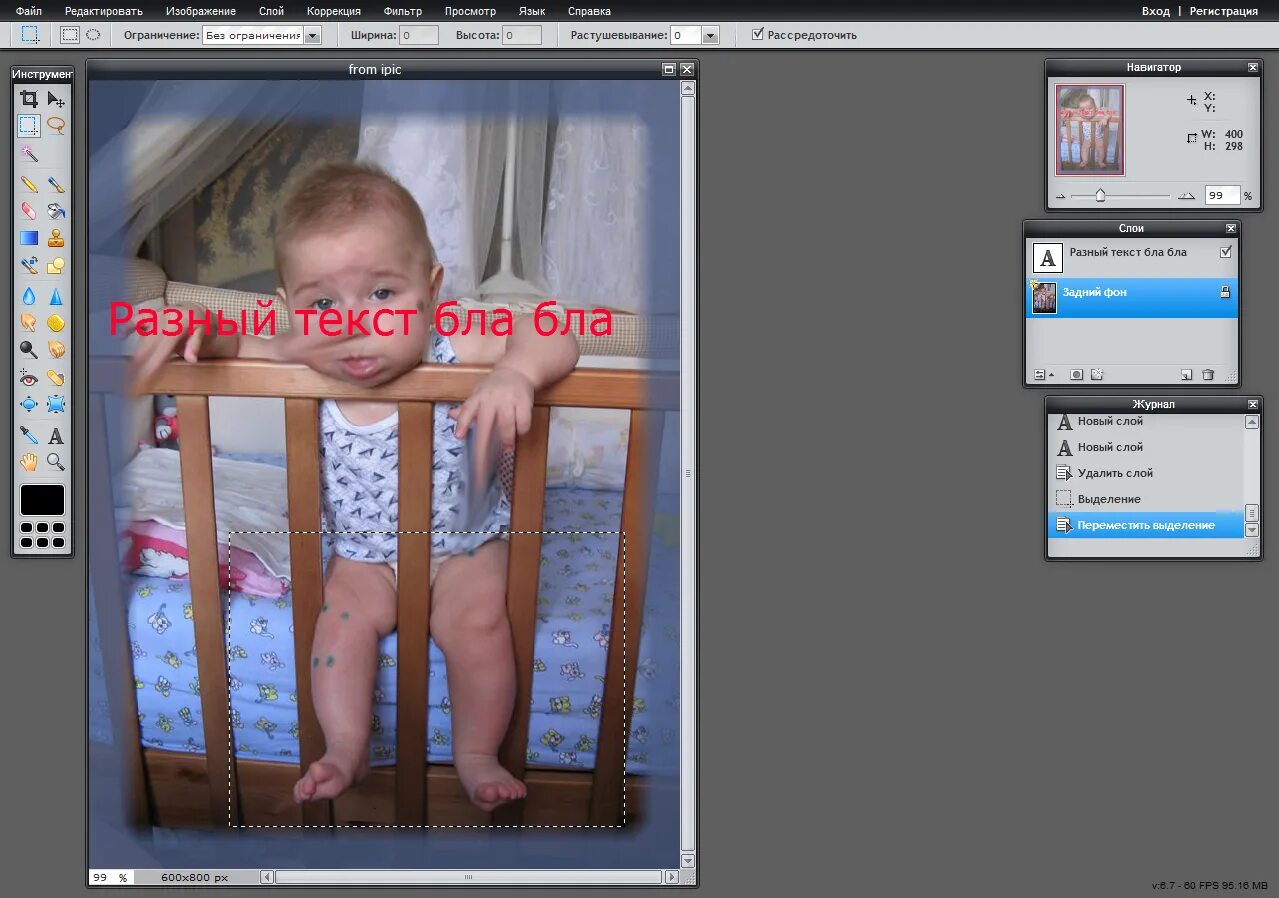The height and width of the screenshot is (898, 1279).
Task: Select the Brush tool
Action: pyautogui.click(x=56, y=185)
